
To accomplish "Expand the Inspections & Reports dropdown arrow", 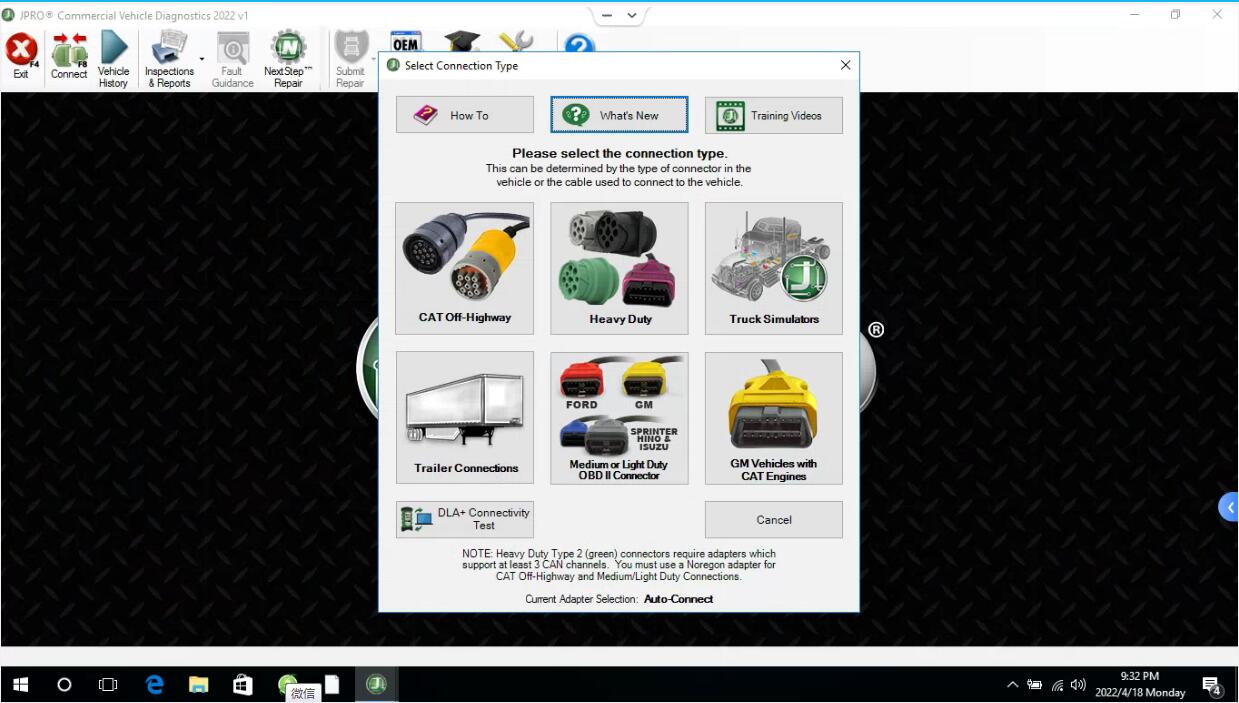I will coord(202,59).
